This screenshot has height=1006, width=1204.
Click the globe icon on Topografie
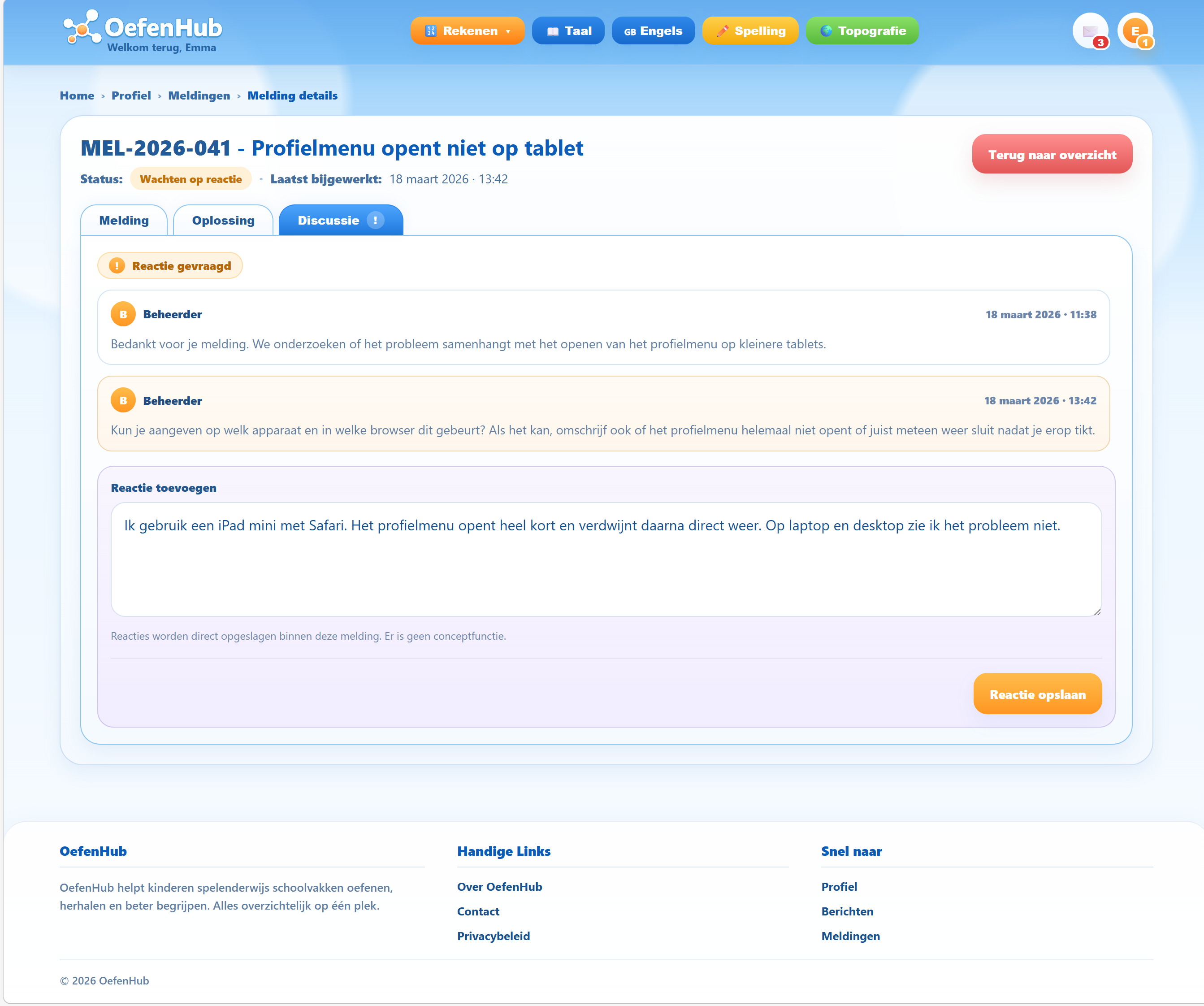coord(826,31)
